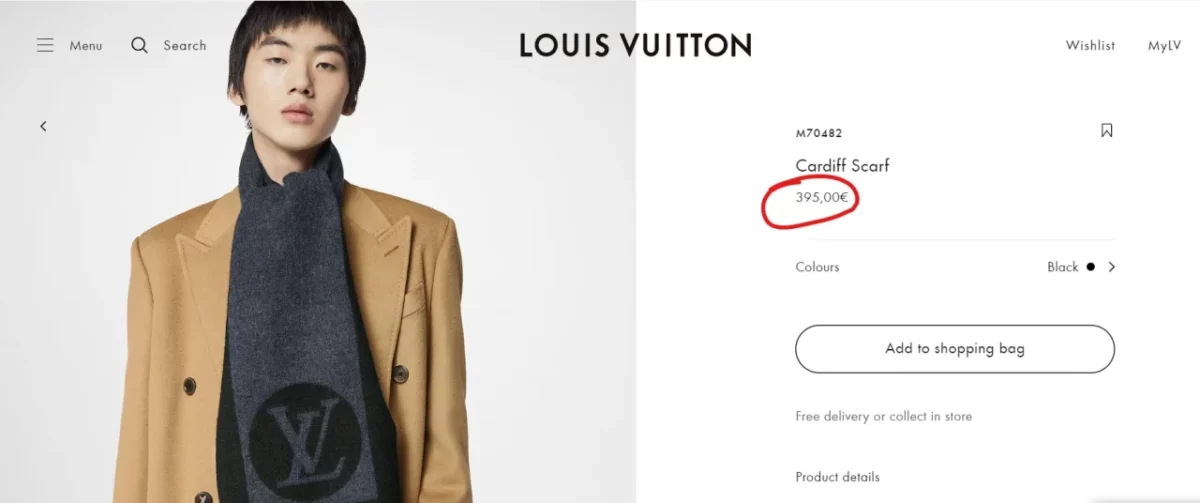Open the hamburger Menu icon

(x=45, y=46)
